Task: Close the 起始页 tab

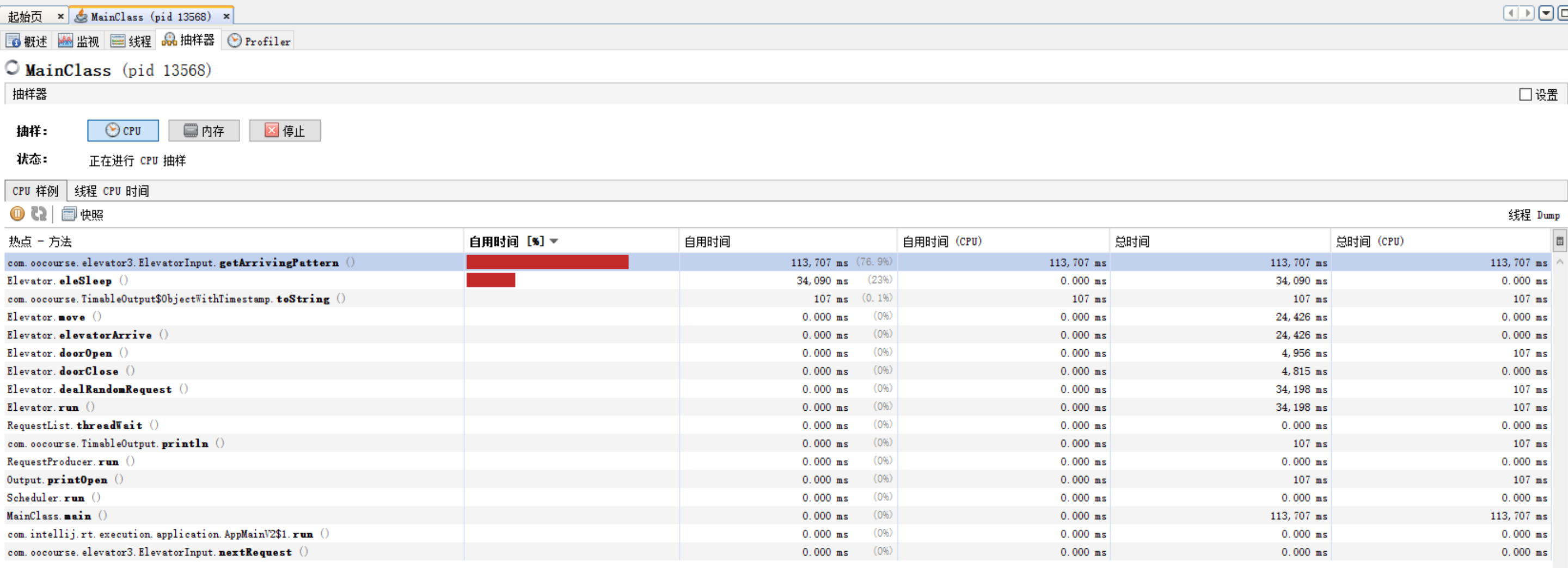Action: point(60,16)
